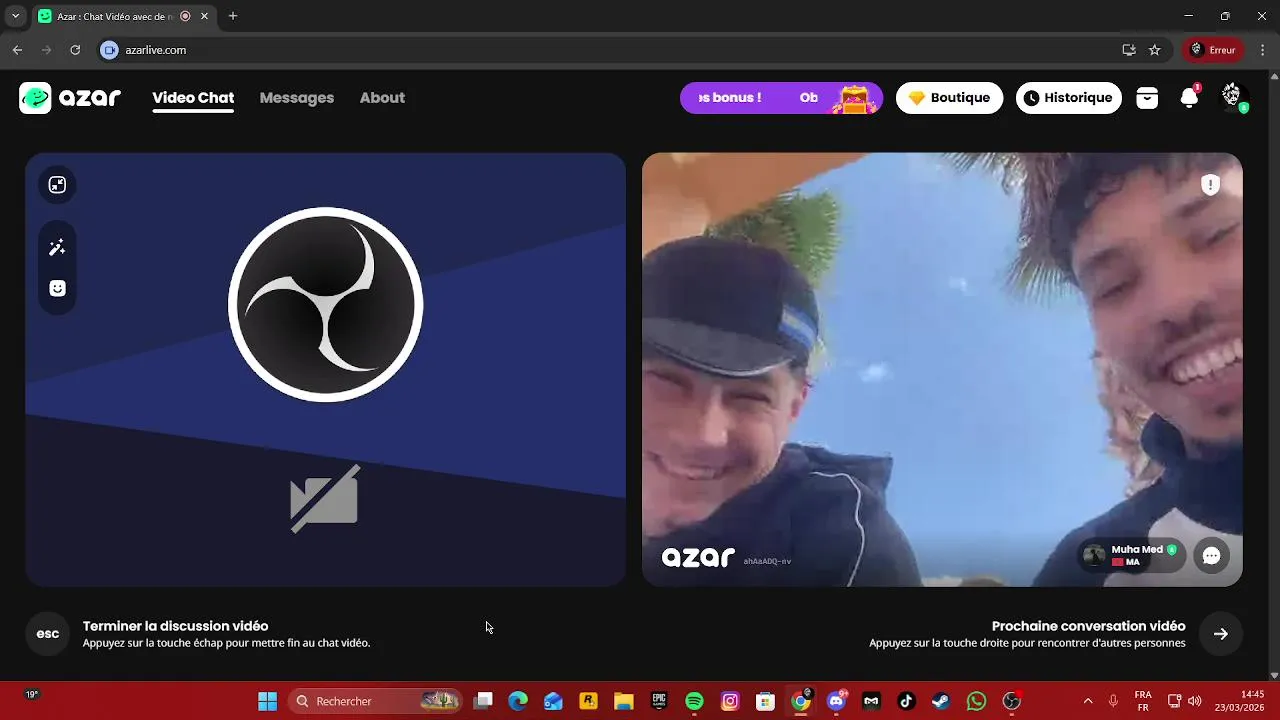Open the chat bubble on partner video
This screenshot has width=1280, height=720.
[x=1211, y=556]
